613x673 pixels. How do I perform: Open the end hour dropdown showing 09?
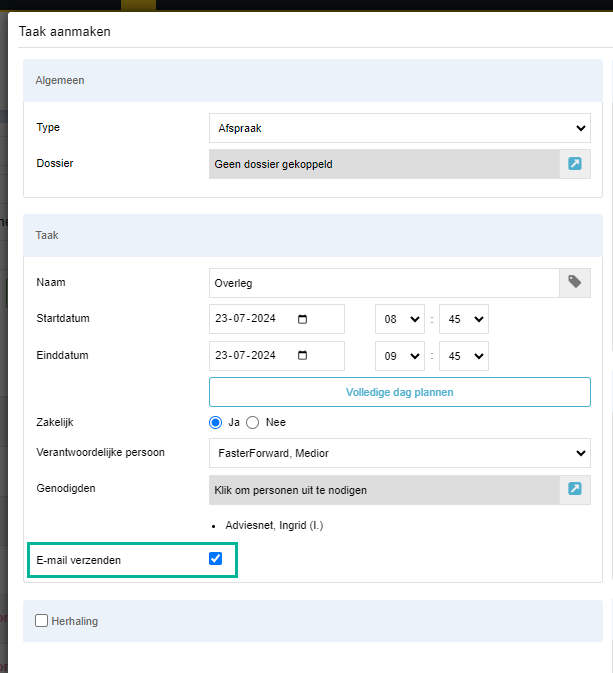coord(400,356)
